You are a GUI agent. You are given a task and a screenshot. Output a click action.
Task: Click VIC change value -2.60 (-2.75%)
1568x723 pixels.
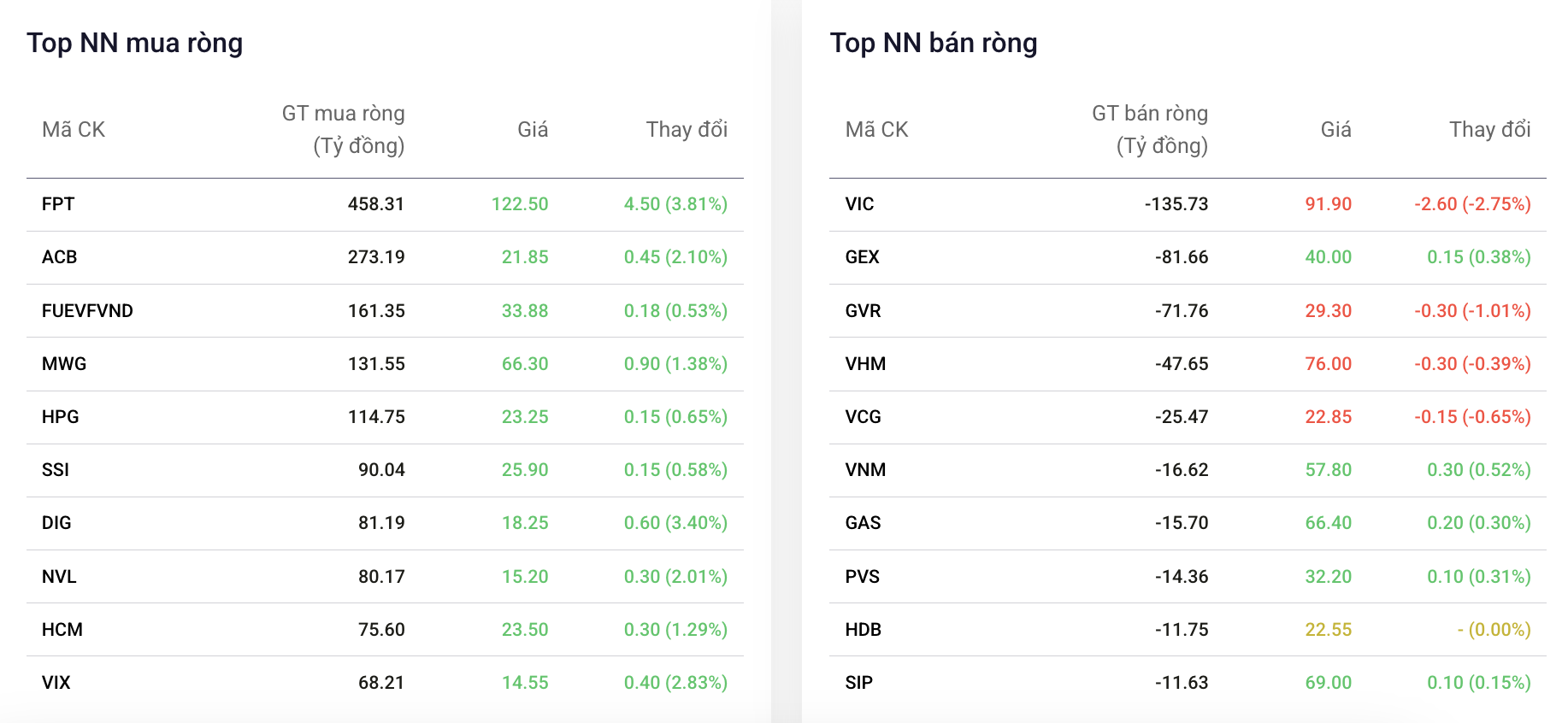(1472, 204)
